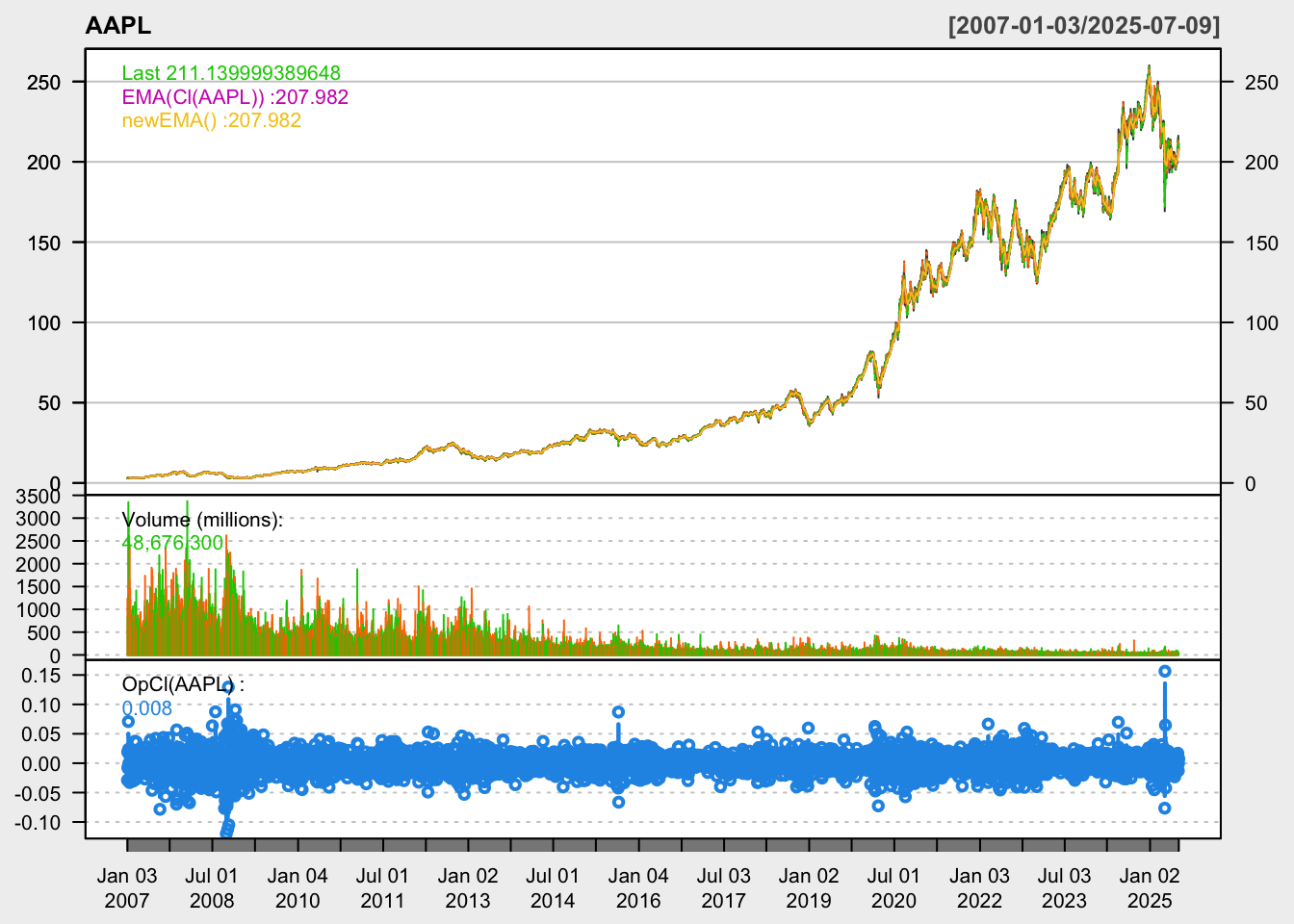Click the 'Jul 03 2017' date label

723,888
